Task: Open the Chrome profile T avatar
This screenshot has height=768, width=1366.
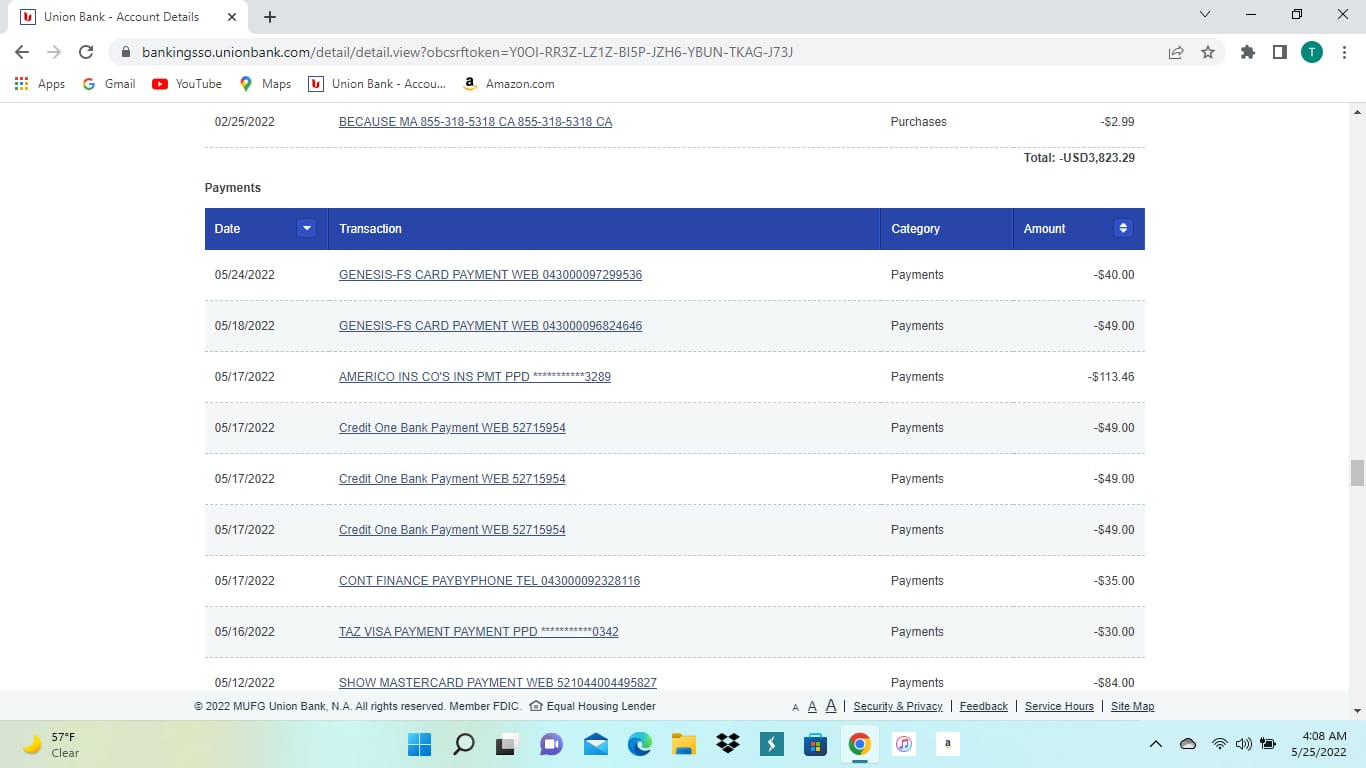Action: click(x=1311, y=52)
